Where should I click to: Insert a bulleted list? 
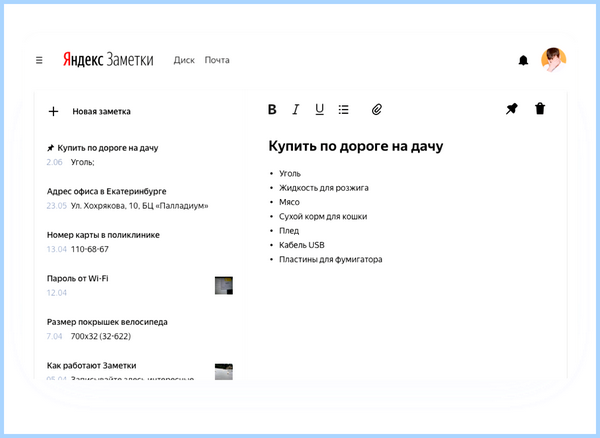pyautogui.click(x=344, y=109)
